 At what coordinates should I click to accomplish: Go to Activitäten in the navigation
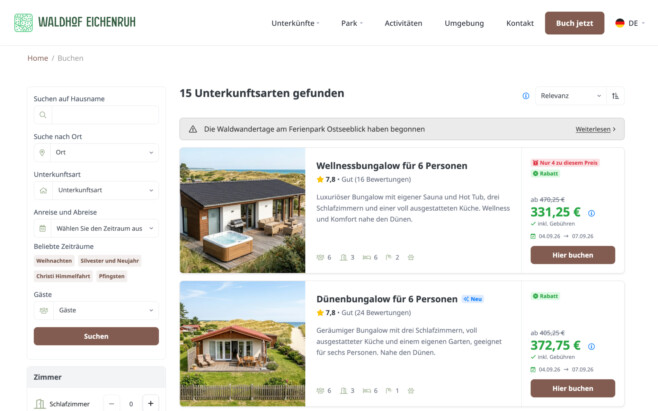(403, 23)
